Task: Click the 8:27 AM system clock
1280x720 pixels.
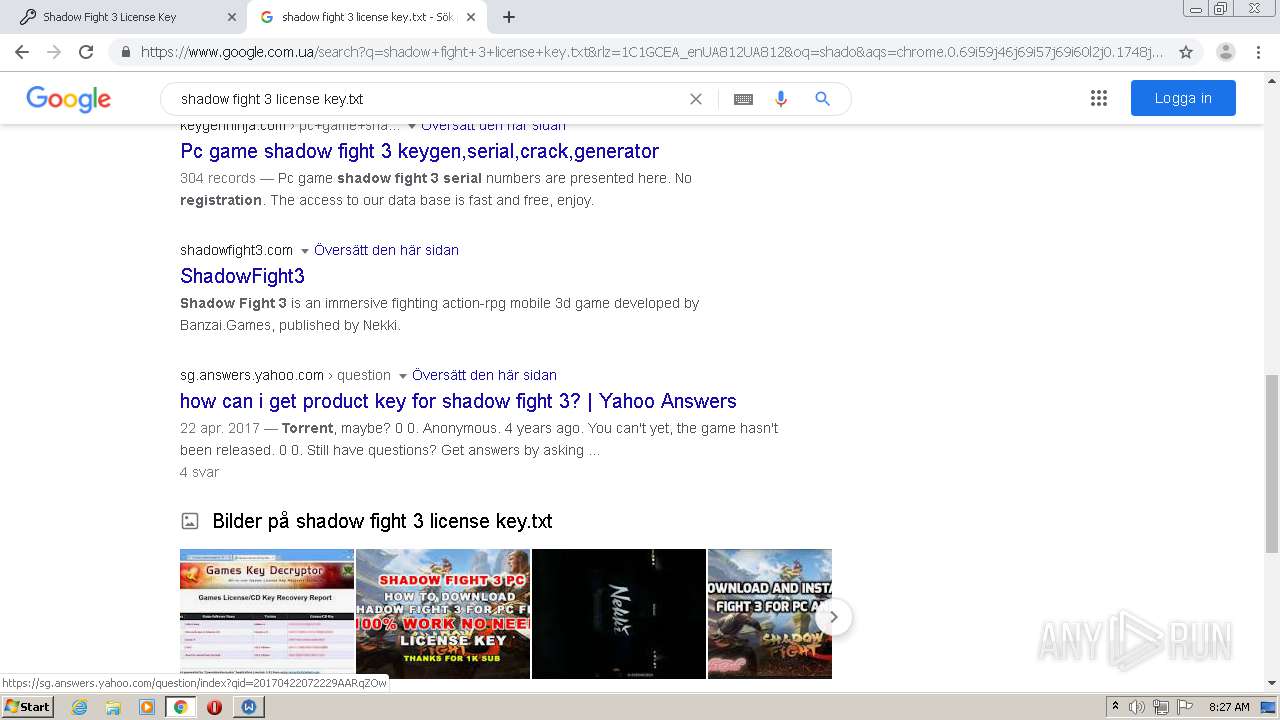Action: click(x=1229, y=707)
